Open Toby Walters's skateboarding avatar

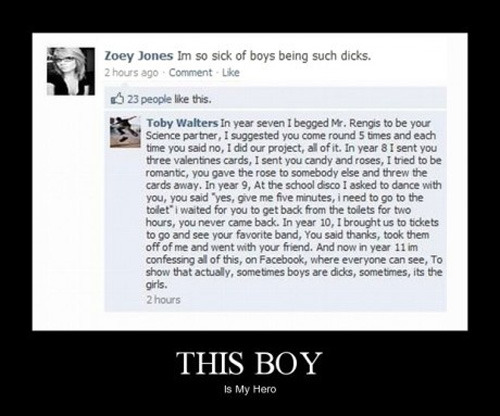(125, 132)
